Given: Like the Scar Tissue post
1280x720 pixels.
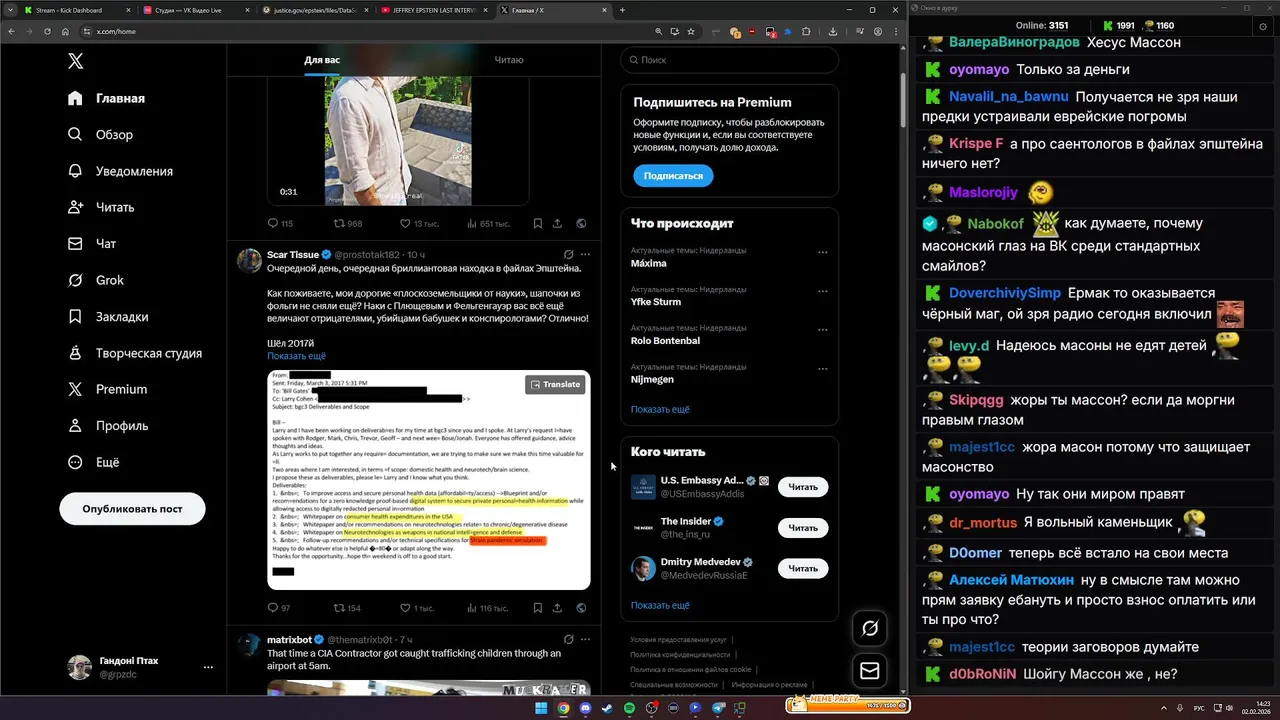Looking at the screenshot, I should (416, 608).
